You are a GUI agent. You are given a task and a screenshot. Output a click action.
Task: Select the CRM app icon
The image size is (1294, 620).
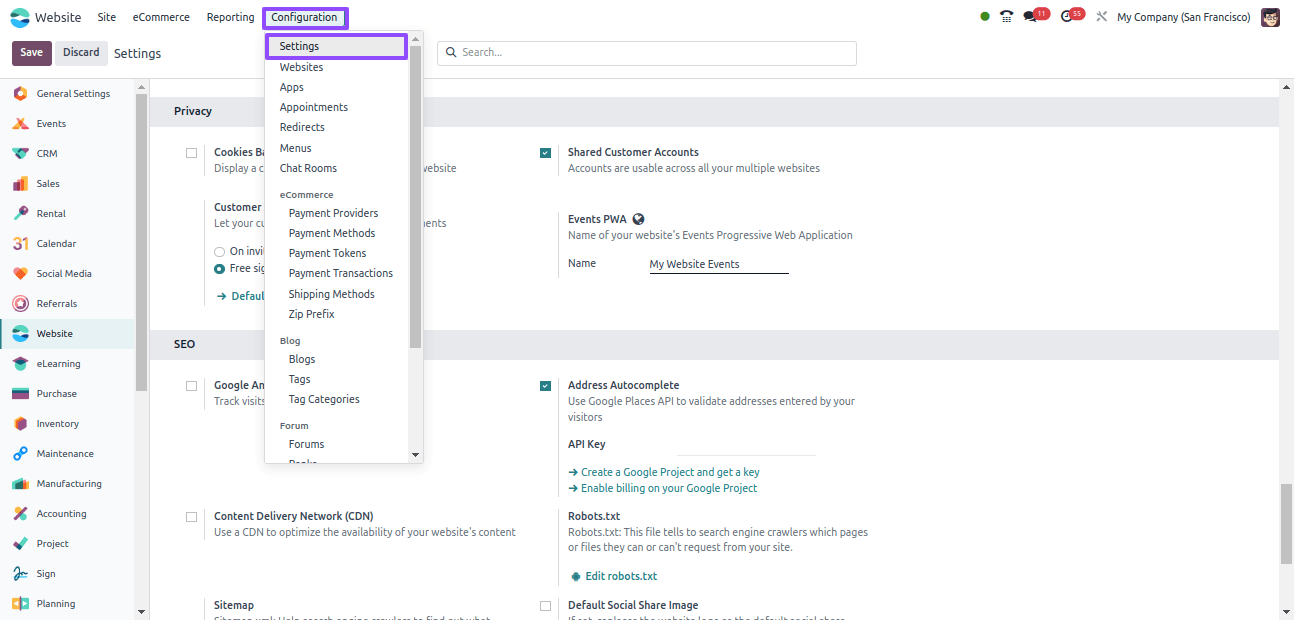20,154
